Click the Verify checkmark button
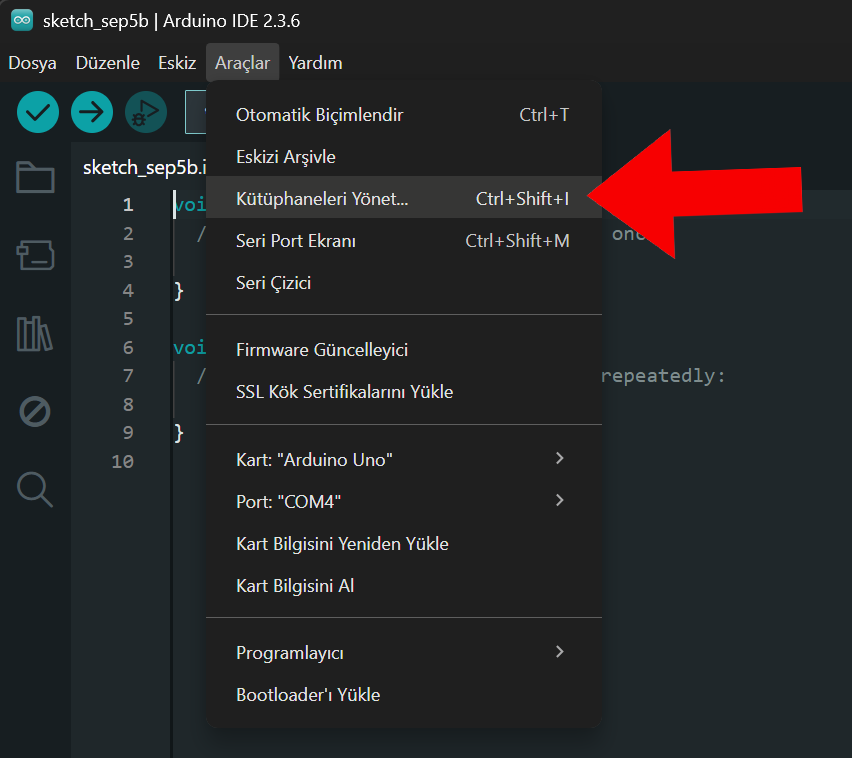 (38, 112)
